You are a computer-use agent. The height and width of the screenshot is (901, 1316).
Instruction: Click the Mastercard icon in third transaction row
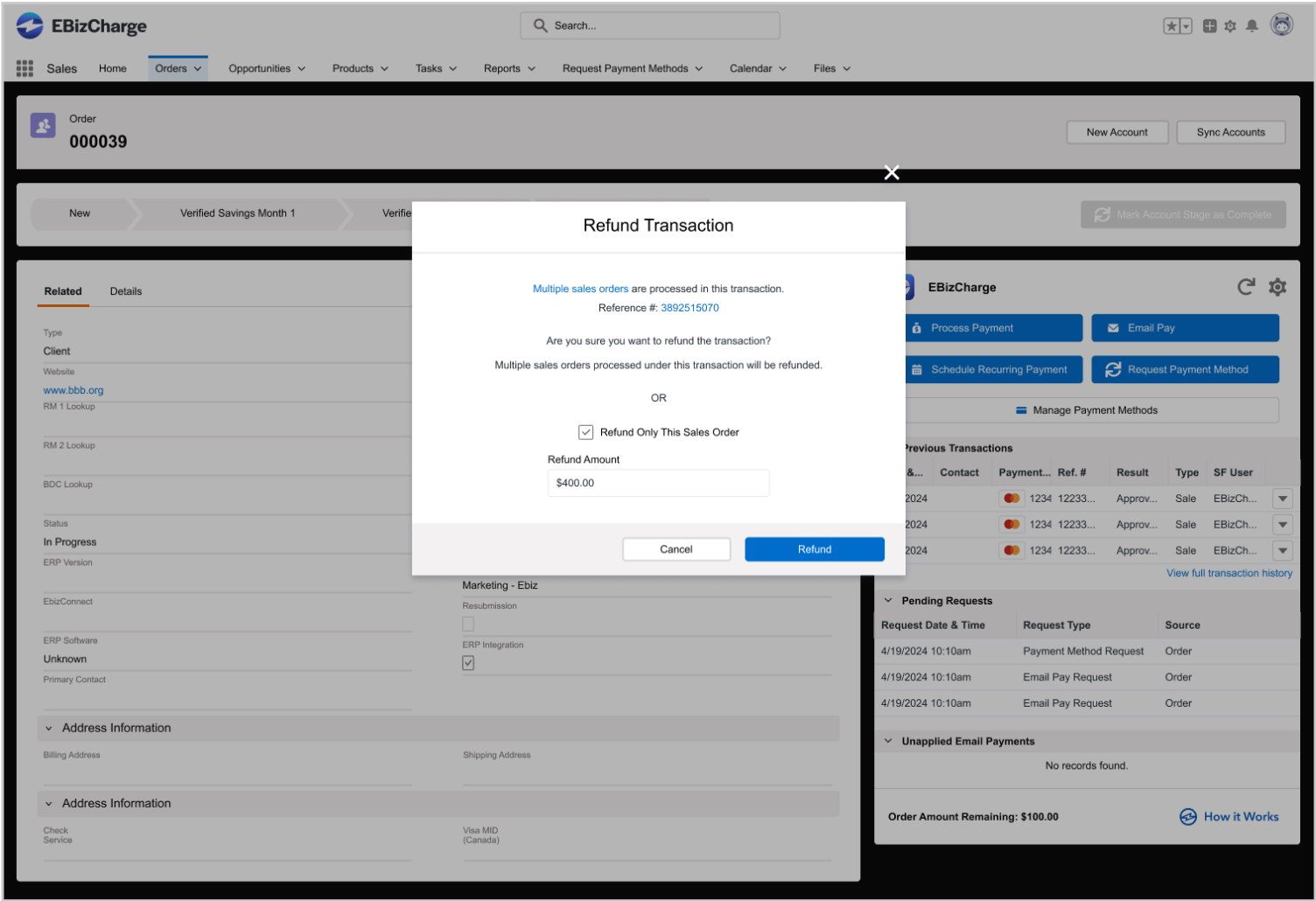tap(1011, 550)
